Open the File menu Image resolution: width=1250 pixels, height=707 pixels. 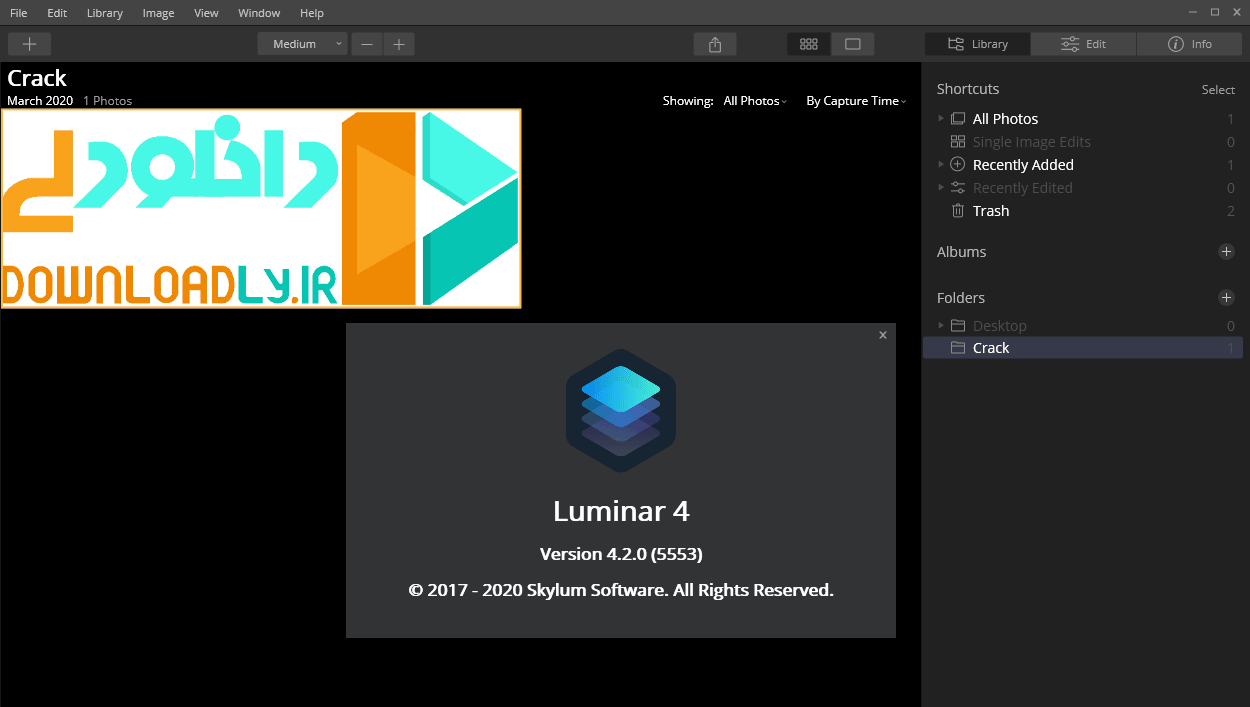18,13
